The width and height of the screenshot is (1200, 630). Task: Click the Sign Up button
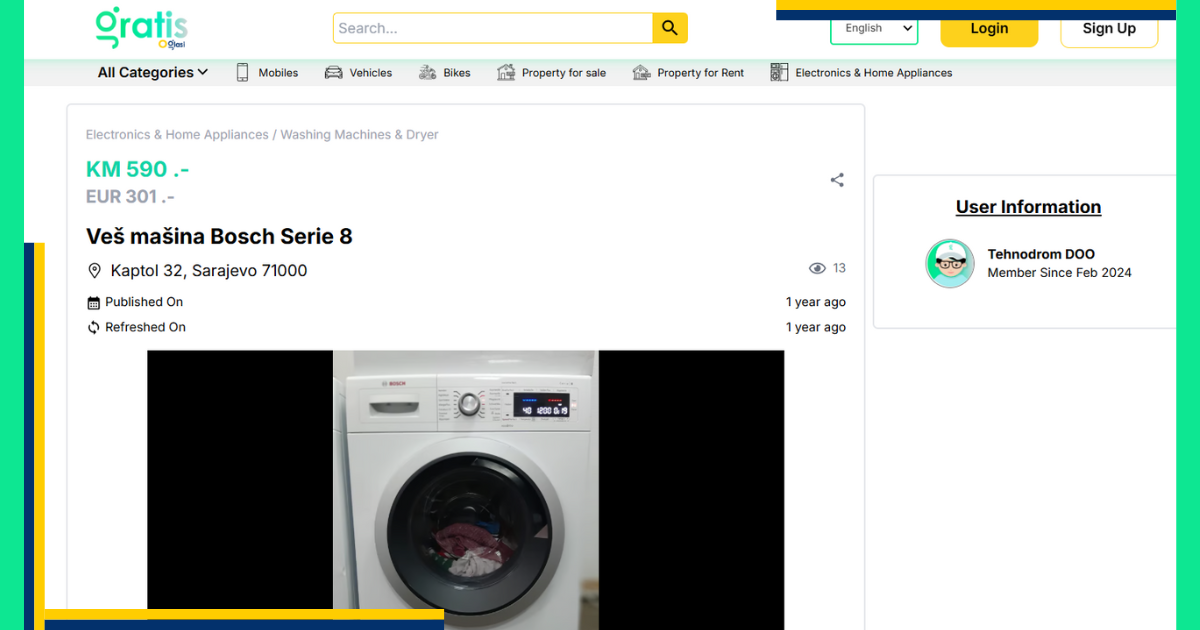tap(1109, 28)
